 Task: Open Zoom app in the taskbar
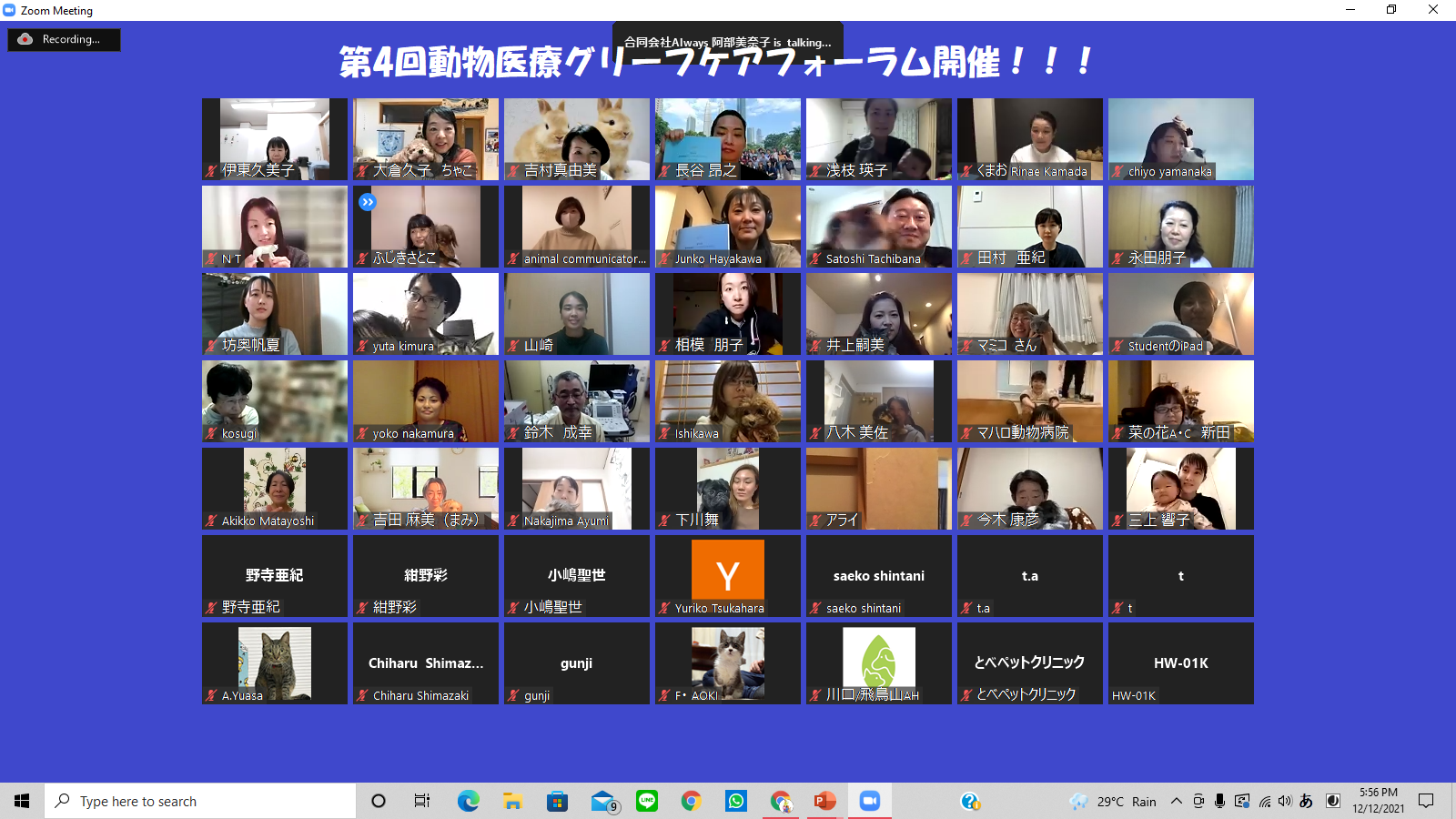pyautogui.click(x=869, y=801)
